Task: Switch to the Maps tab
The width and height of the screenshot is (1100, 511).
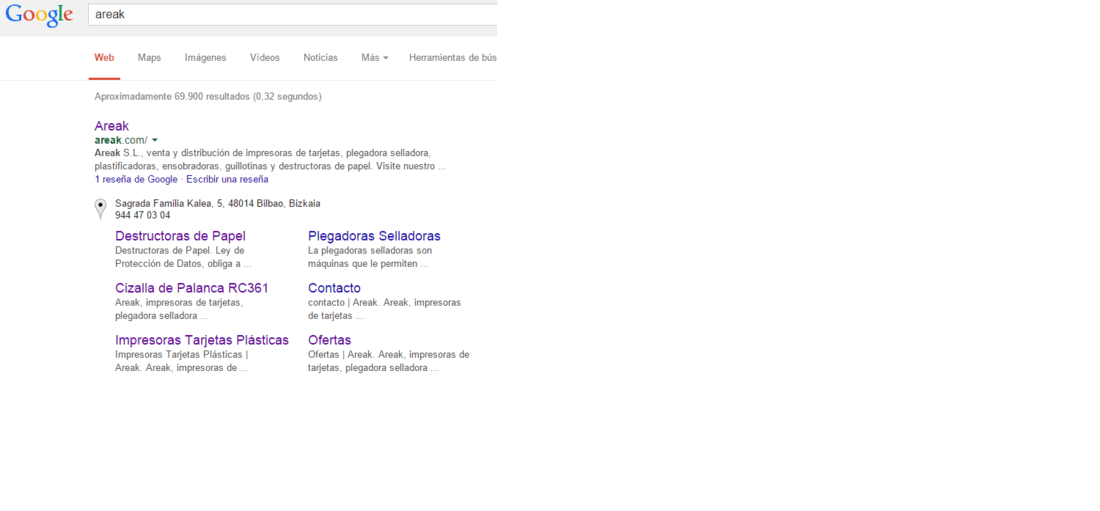Action: click(x=149, y=58)
